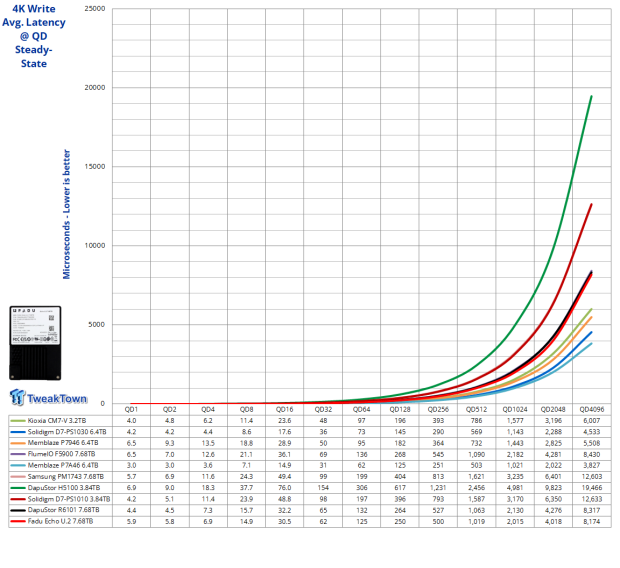Click the 19,466 value in DapuStor H5100 row

(x=592, y=488)
